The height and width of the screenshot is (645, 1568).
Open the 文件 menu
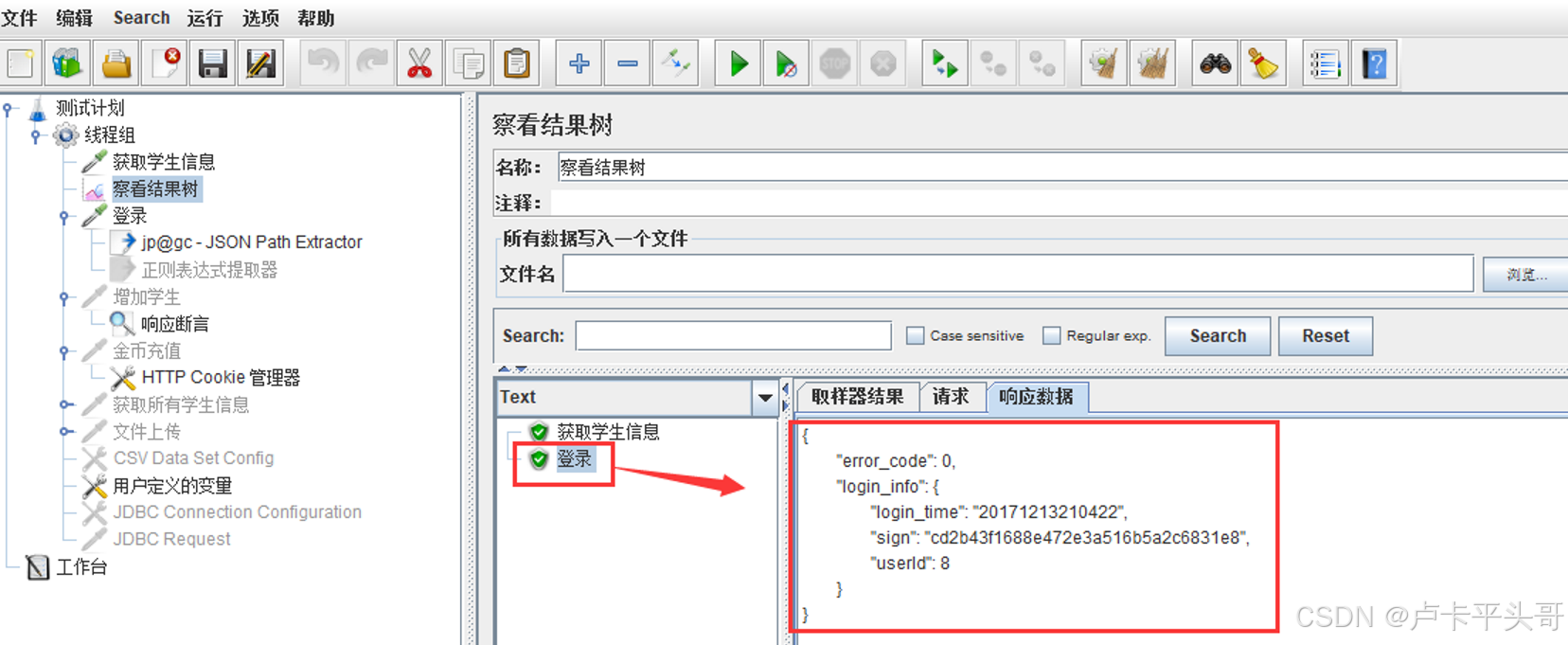(20, 18)
